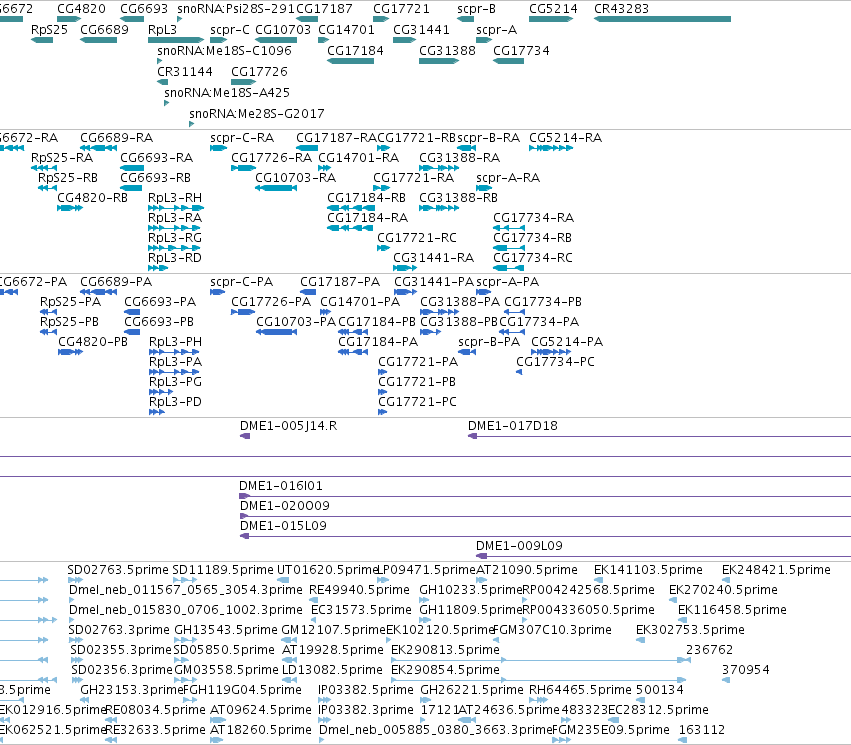Select EST AT09624.5prime
Image resolution: width=851 pixels, height=745 pixels.
pyautogui.click(x=216, y=721)
